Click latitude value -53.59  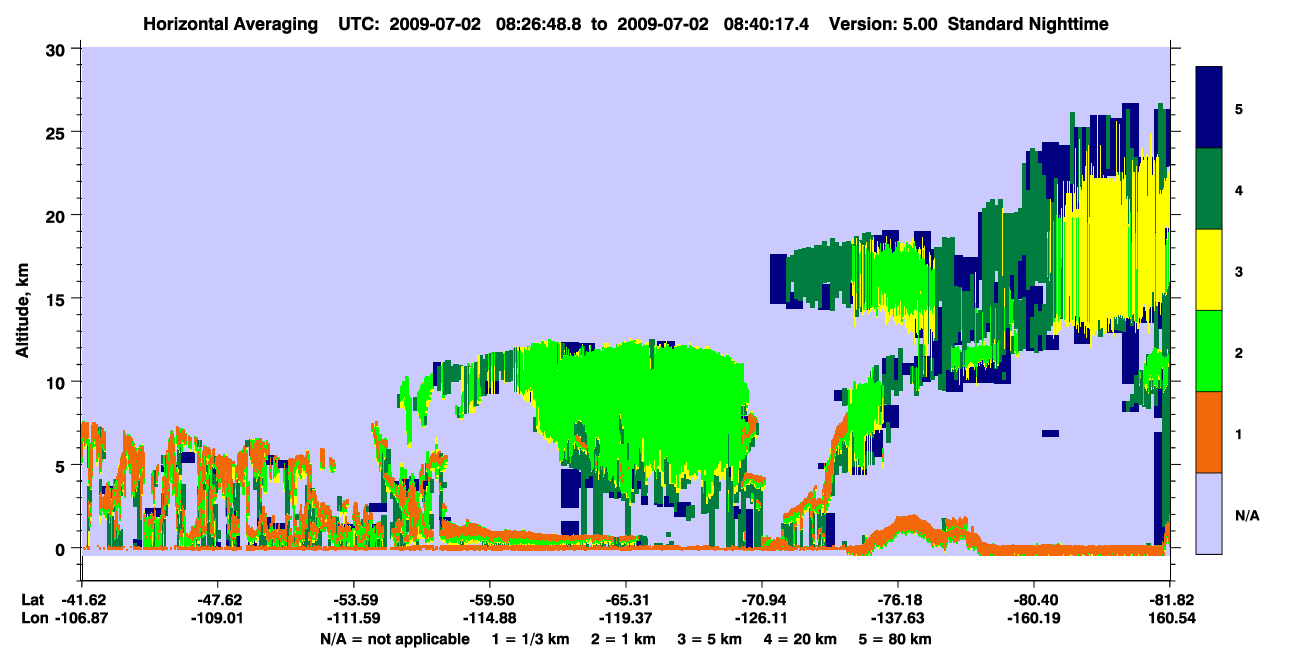pyautogui.click(x=353, y=600)
